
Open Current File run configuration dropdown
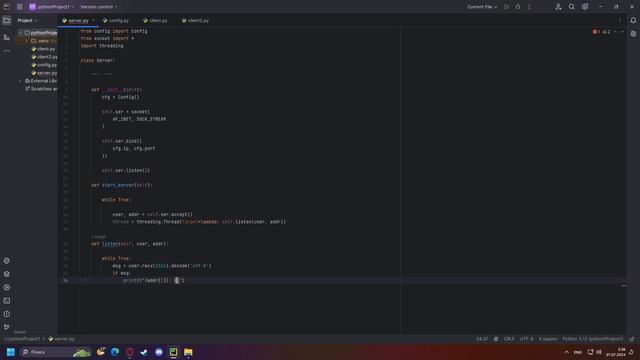coord(482,7)
